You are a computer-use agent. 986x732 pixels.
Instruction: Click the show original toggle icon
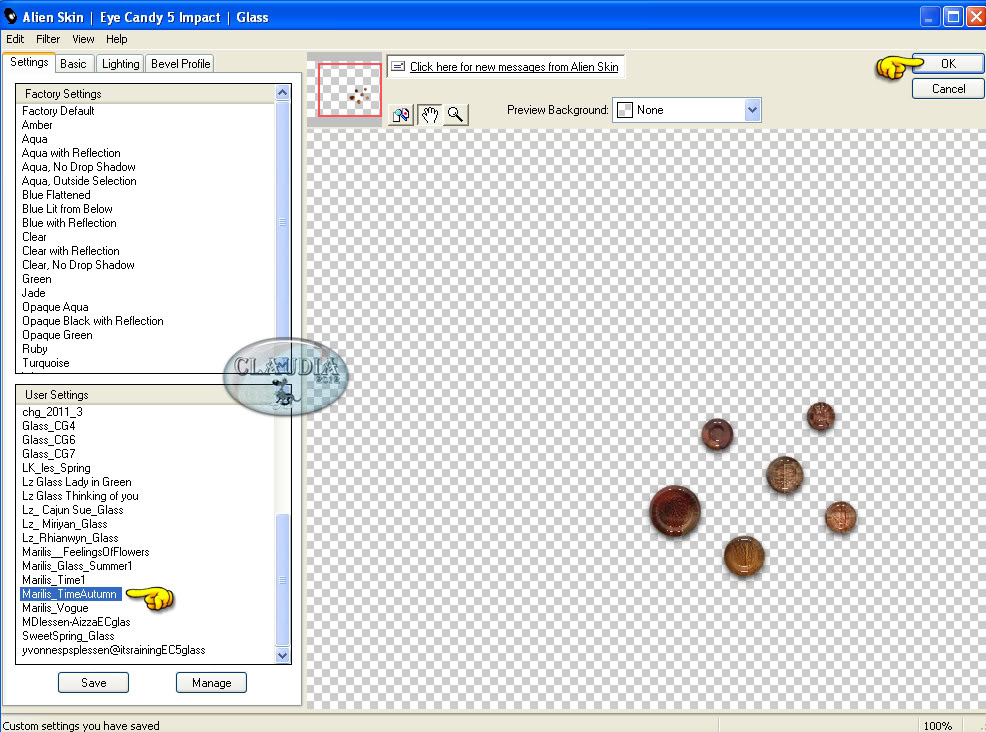coord(401,114)
